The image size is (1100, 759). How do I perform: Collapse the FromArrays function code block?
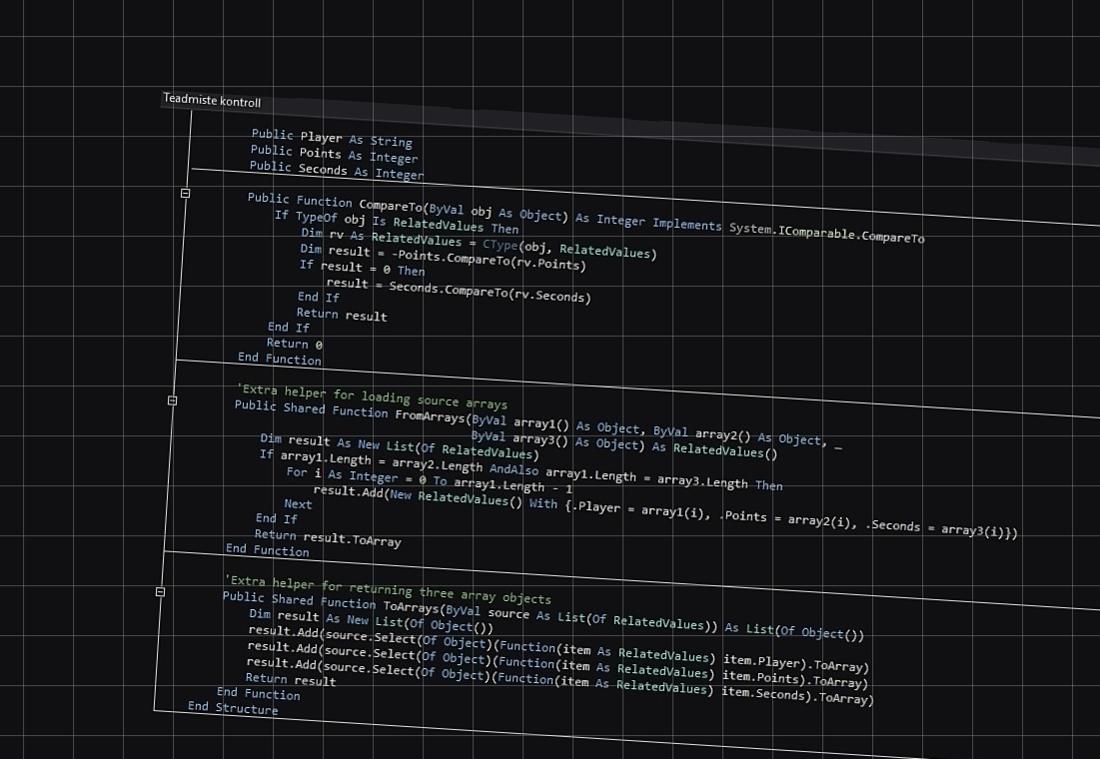(x=172, y=400)
